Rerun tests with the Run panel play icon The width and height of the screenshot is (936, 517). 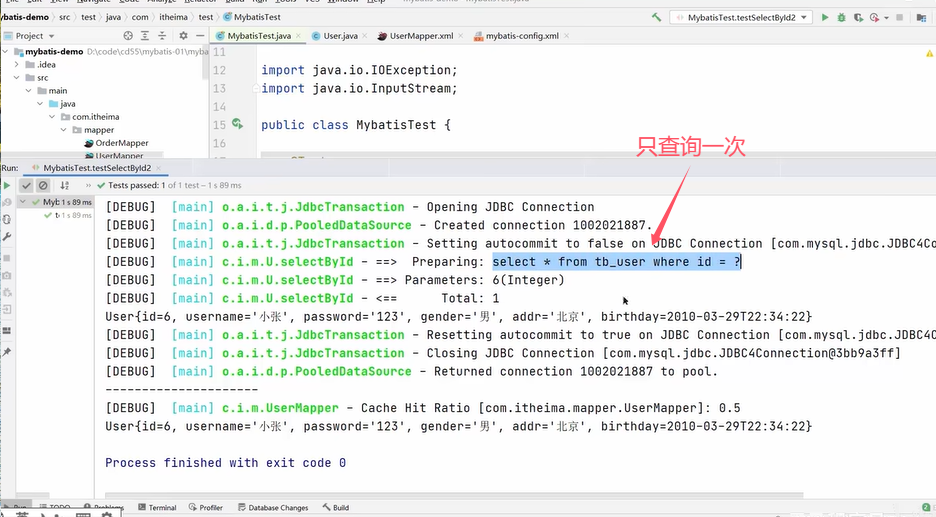(7, 186)
